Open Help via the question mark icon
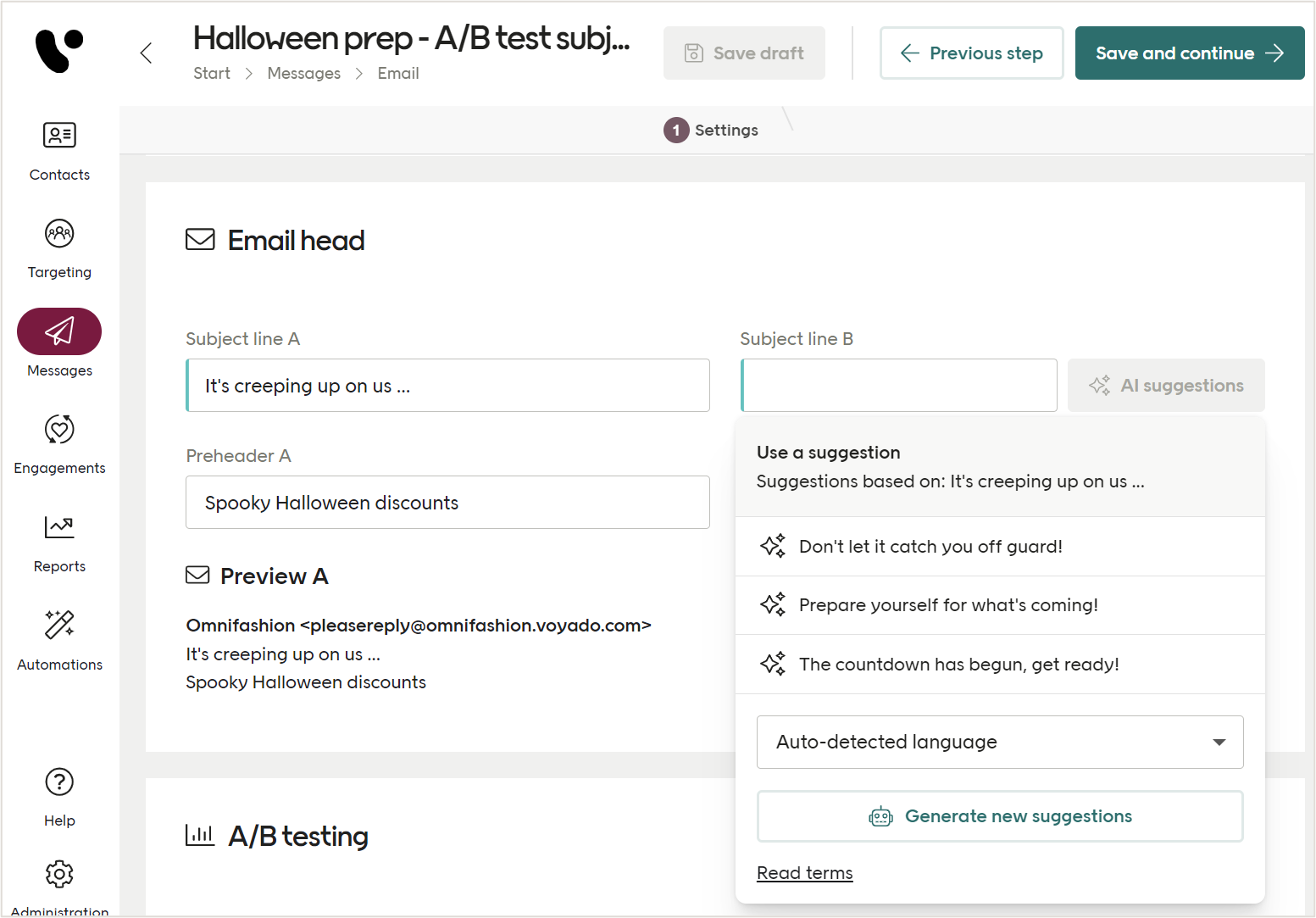 click(x=59, y=795)
